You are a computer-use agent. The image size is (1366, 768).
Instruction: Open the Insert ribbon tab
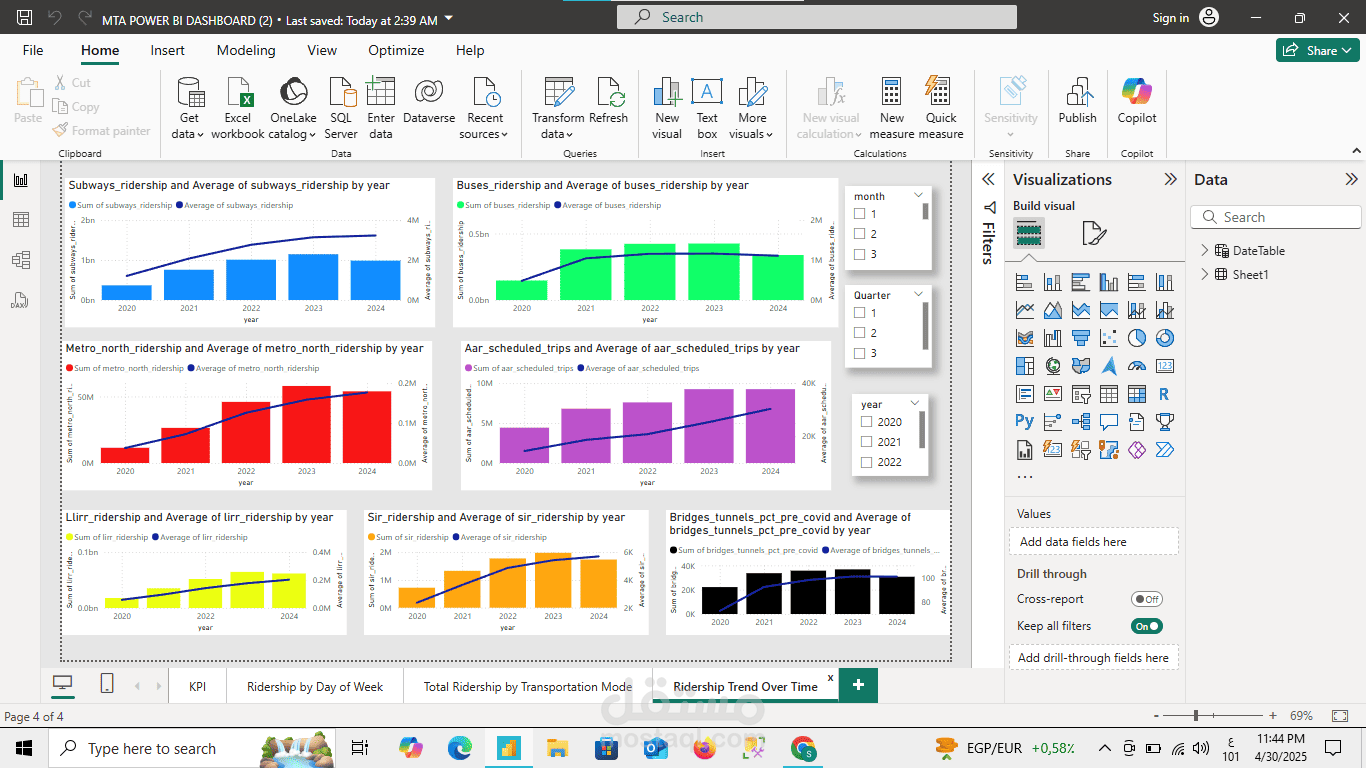pyautogui.click(x=168, y=50)
